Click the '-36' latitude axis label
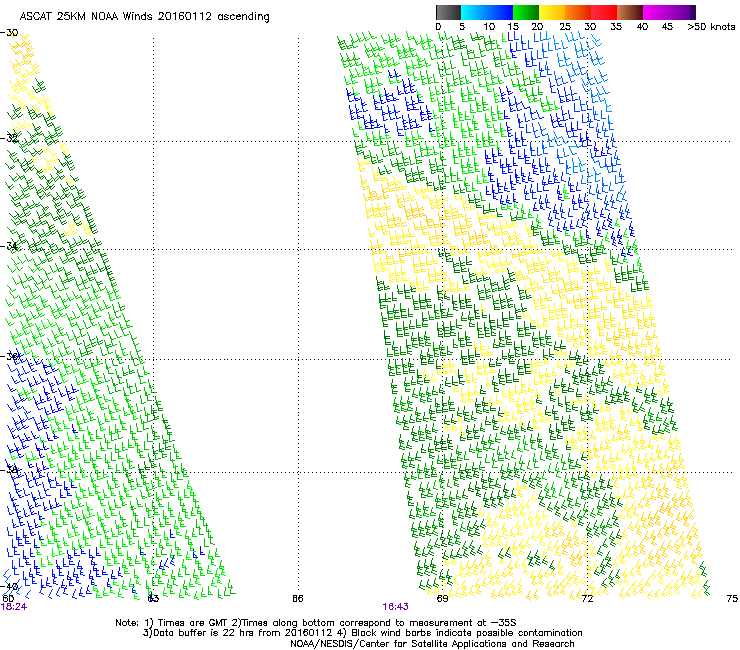Viewport: 740px width, 650px height. tap(9, 356)
